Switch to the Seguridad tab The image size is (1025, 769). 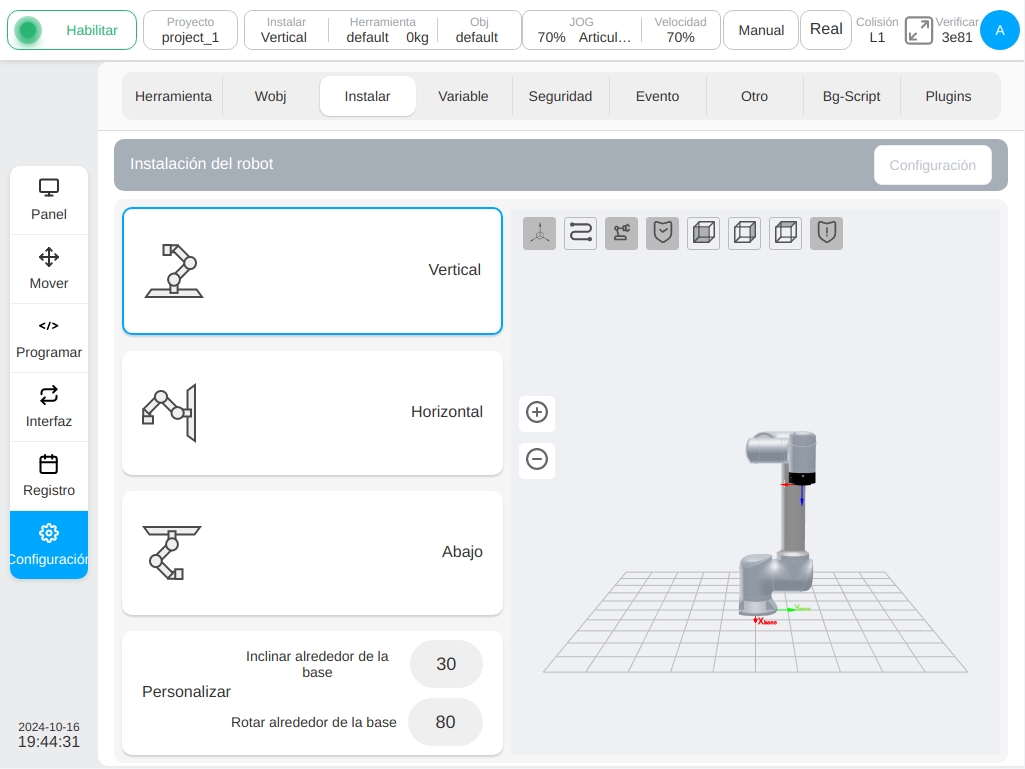pyautogui.click(x=560, y=96)
